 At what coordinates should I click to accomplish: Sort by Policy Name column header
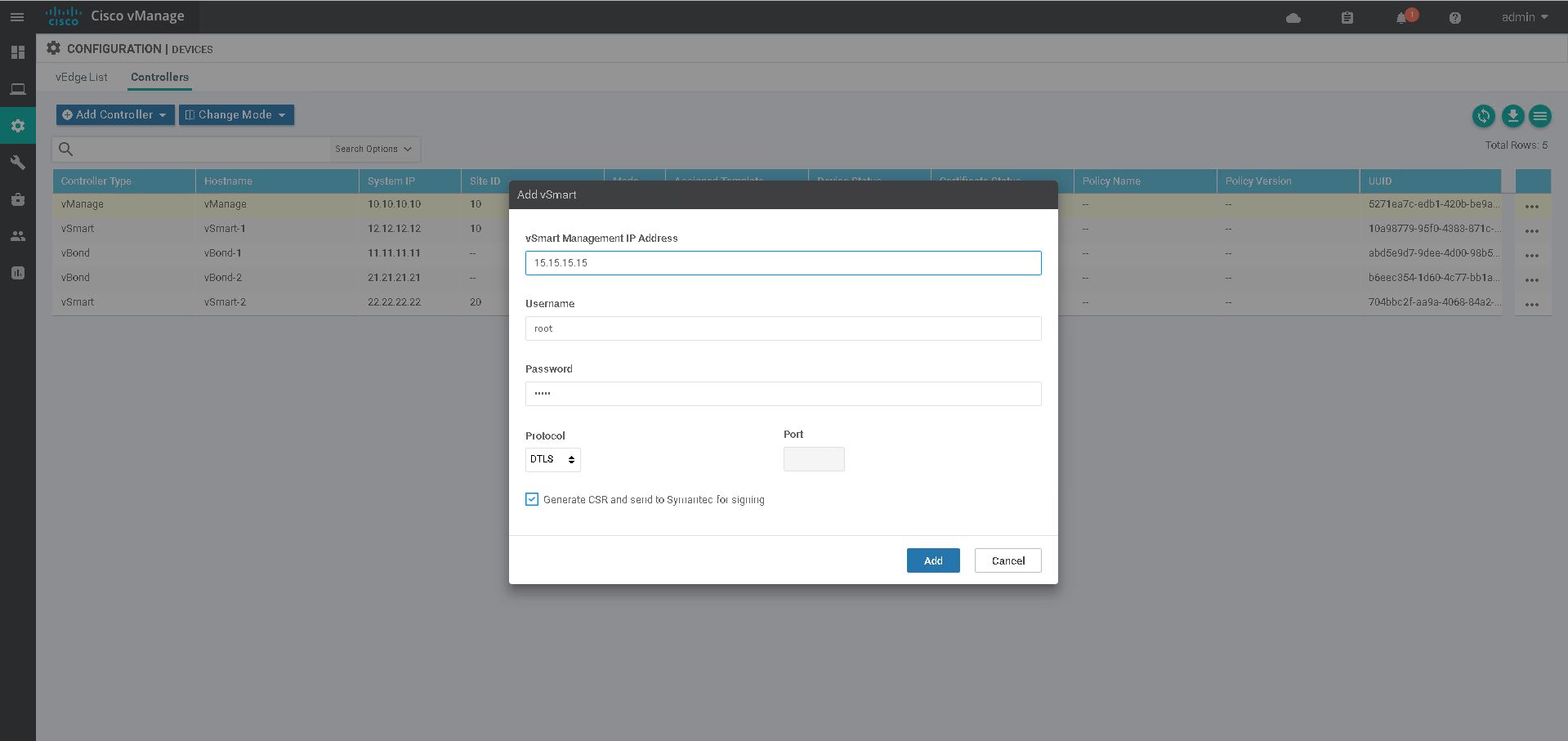pyautogui.click(x=1145, y=181)
